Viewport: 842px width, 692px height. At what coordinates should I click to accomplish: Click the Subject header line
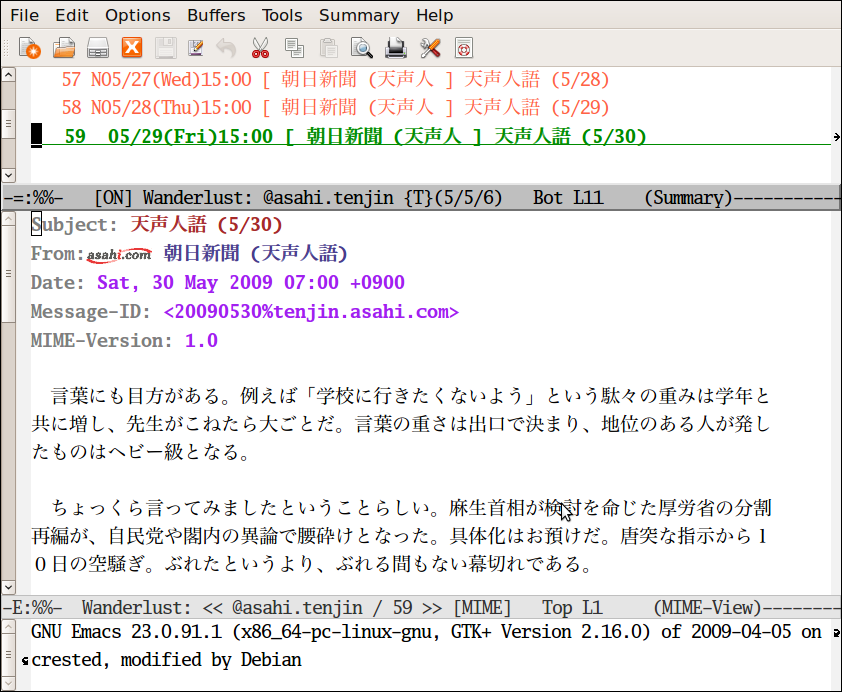[156, 224]
